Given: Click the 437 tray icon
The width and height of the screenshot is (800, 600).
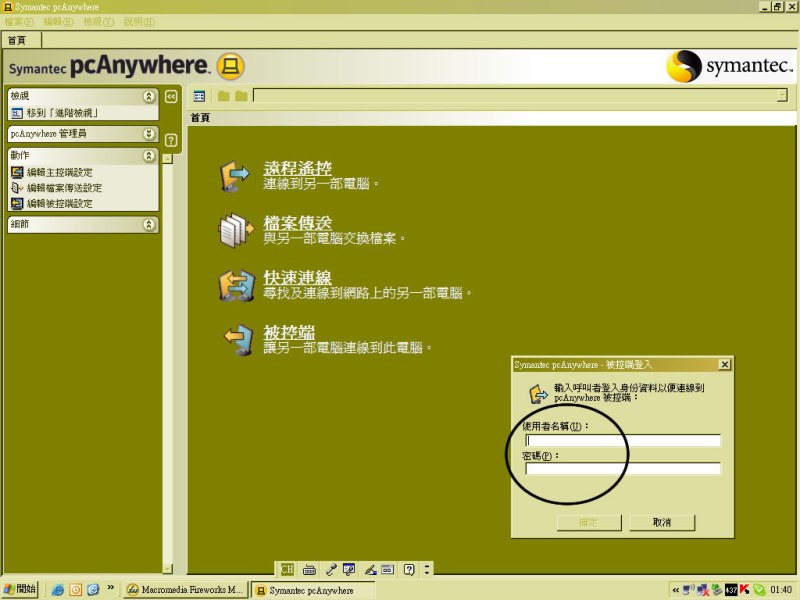Looking at the screenshot, I should click(x=731, y=590).
